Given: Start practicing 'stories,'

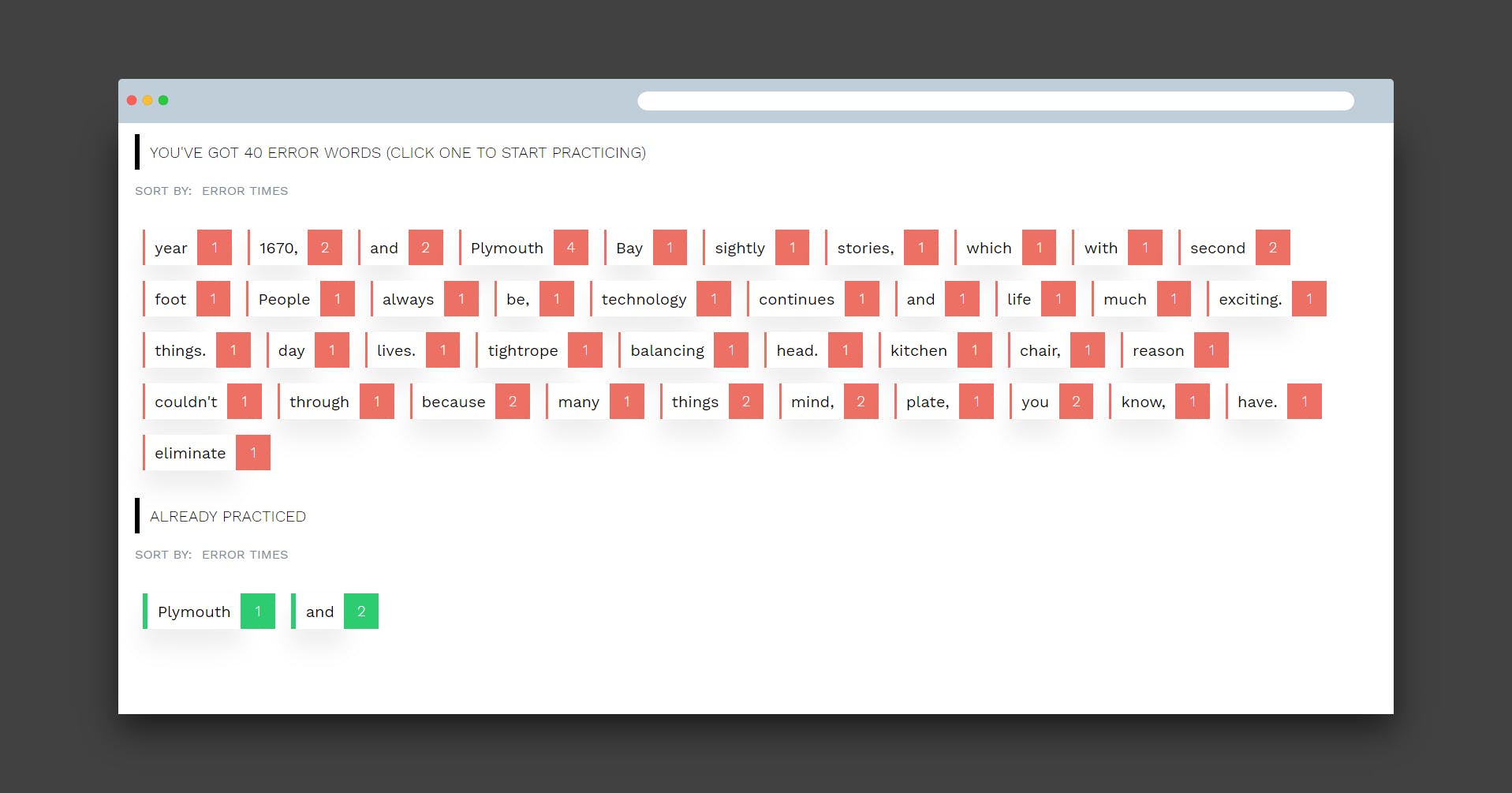Looking at the screenshot, I should pyautogui.click(x=882, y=248).
